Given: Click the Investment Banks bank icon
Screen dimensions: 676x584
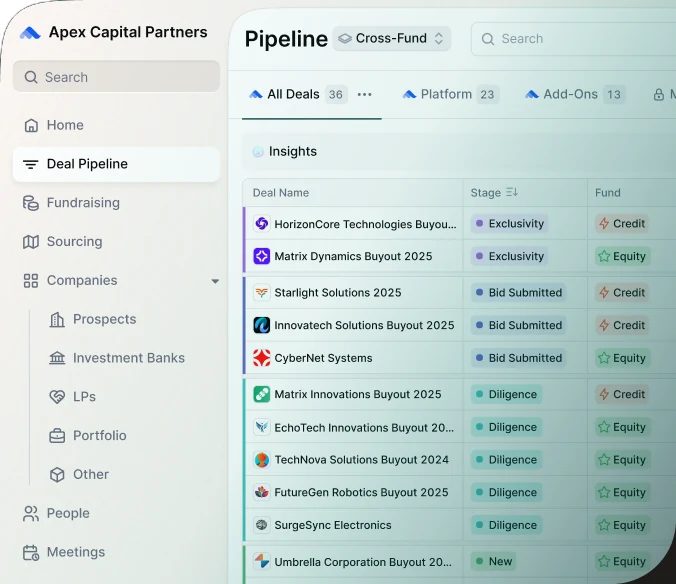Looking at the screenshot, I should (57, 358).
